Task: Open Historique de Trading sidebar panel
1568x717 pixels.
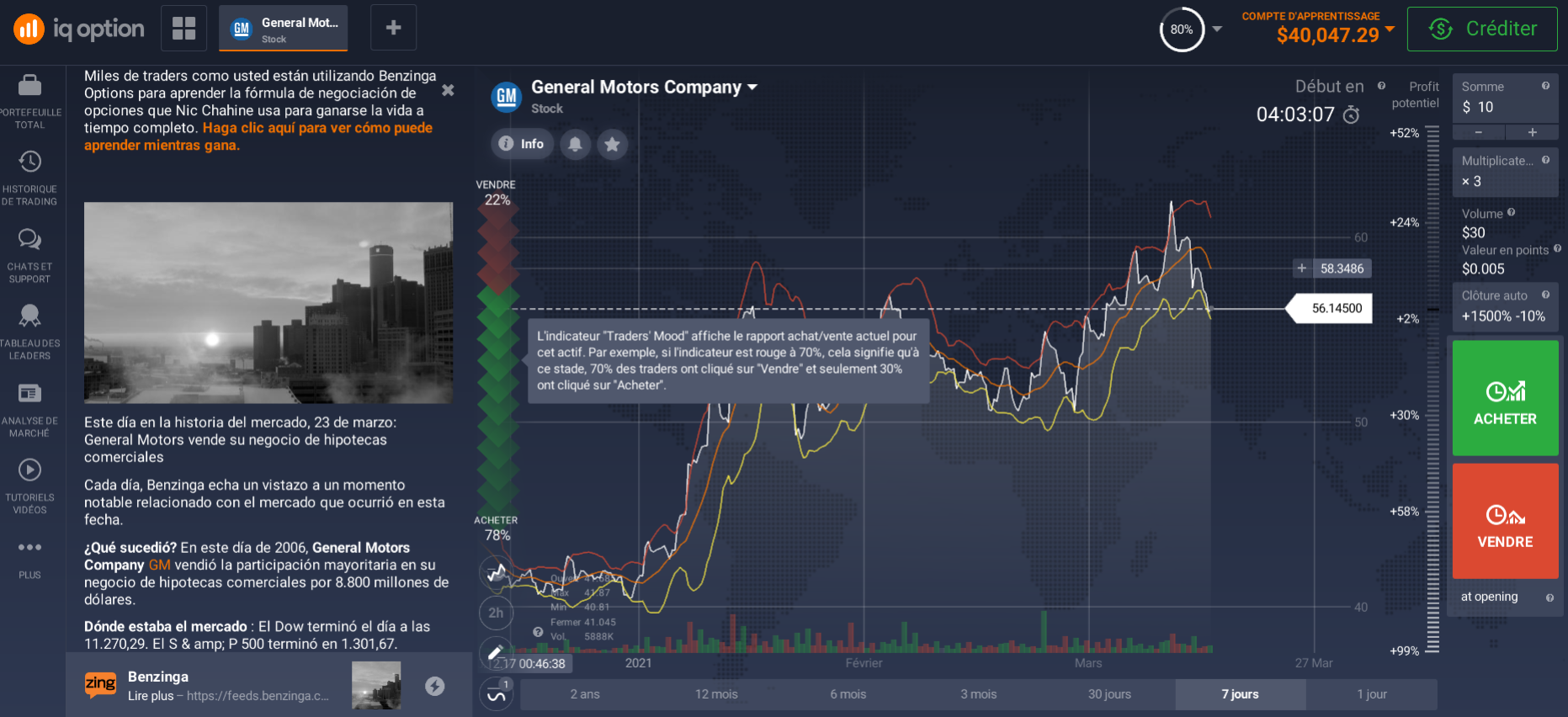Action: click(30, 178)
